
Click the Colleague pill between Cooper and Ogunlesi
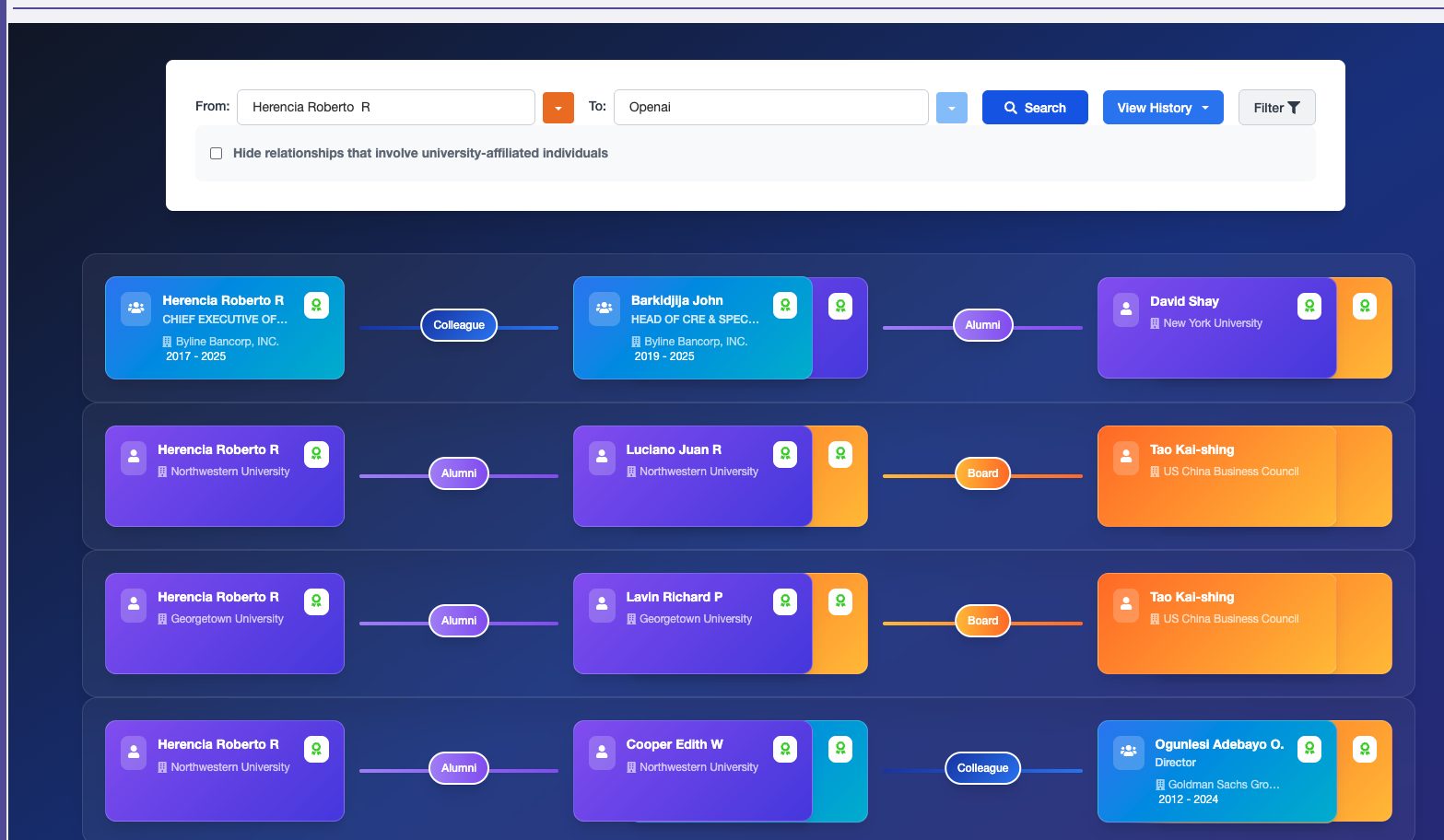[982, 768]
